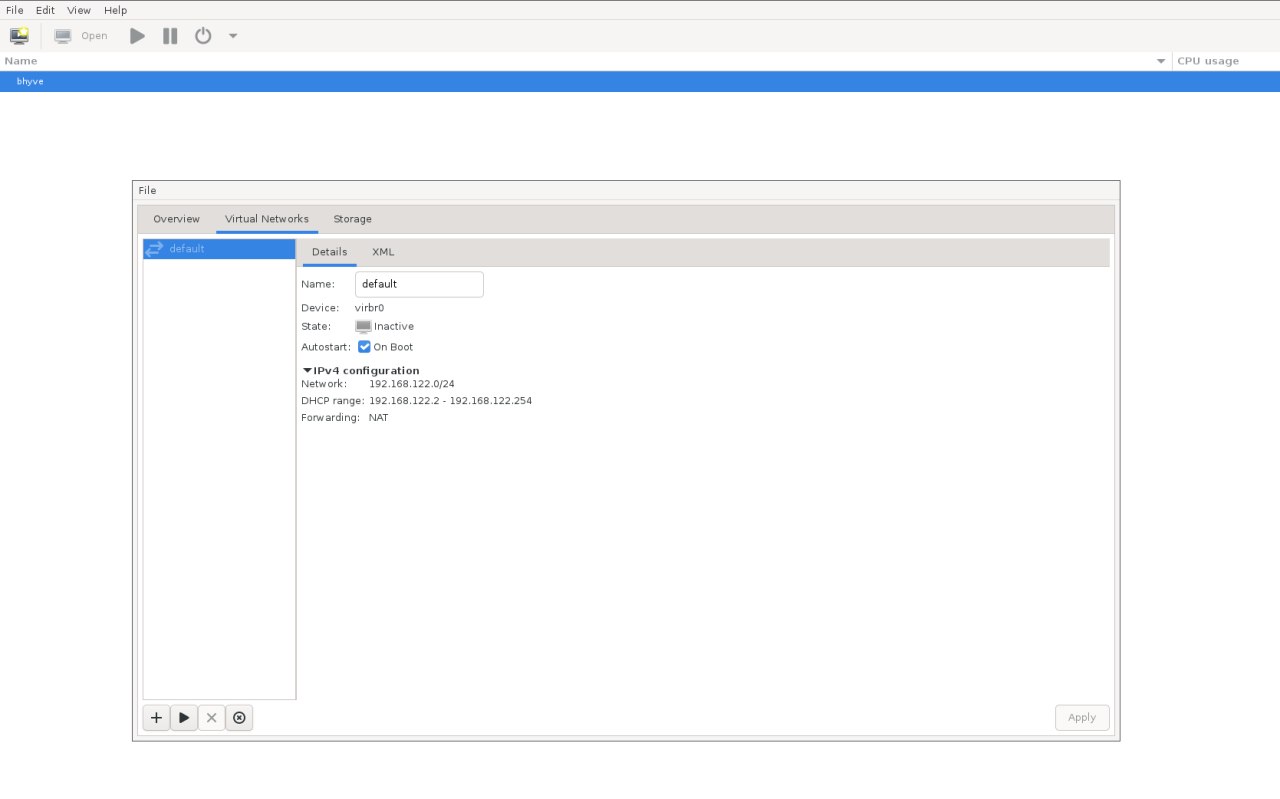Open the shutdown options dropdown arrow
Image resolution: width=1280 pixels, height=799 pixels.
point(233,36)
